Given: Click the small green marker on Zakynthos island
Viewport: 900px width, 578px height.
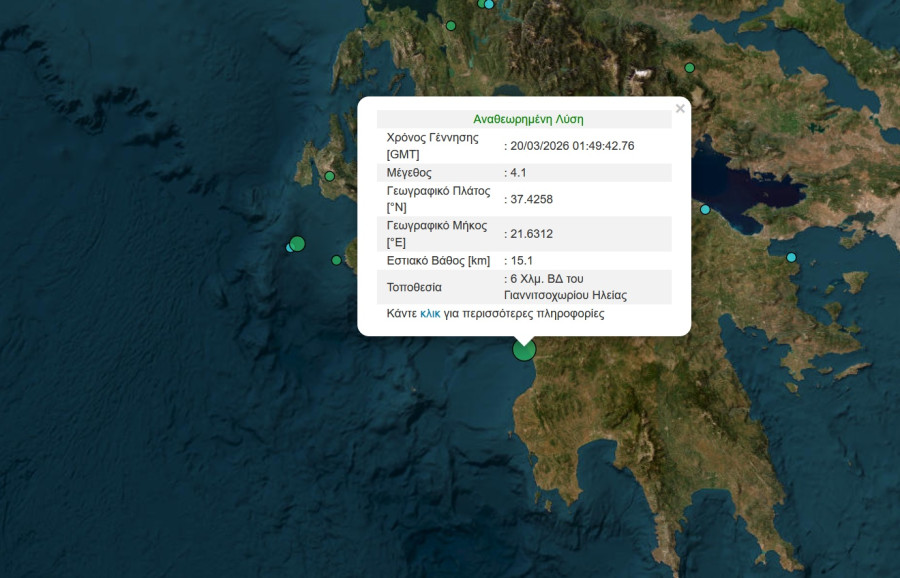Looking at the screenshot, I should 337,260.
